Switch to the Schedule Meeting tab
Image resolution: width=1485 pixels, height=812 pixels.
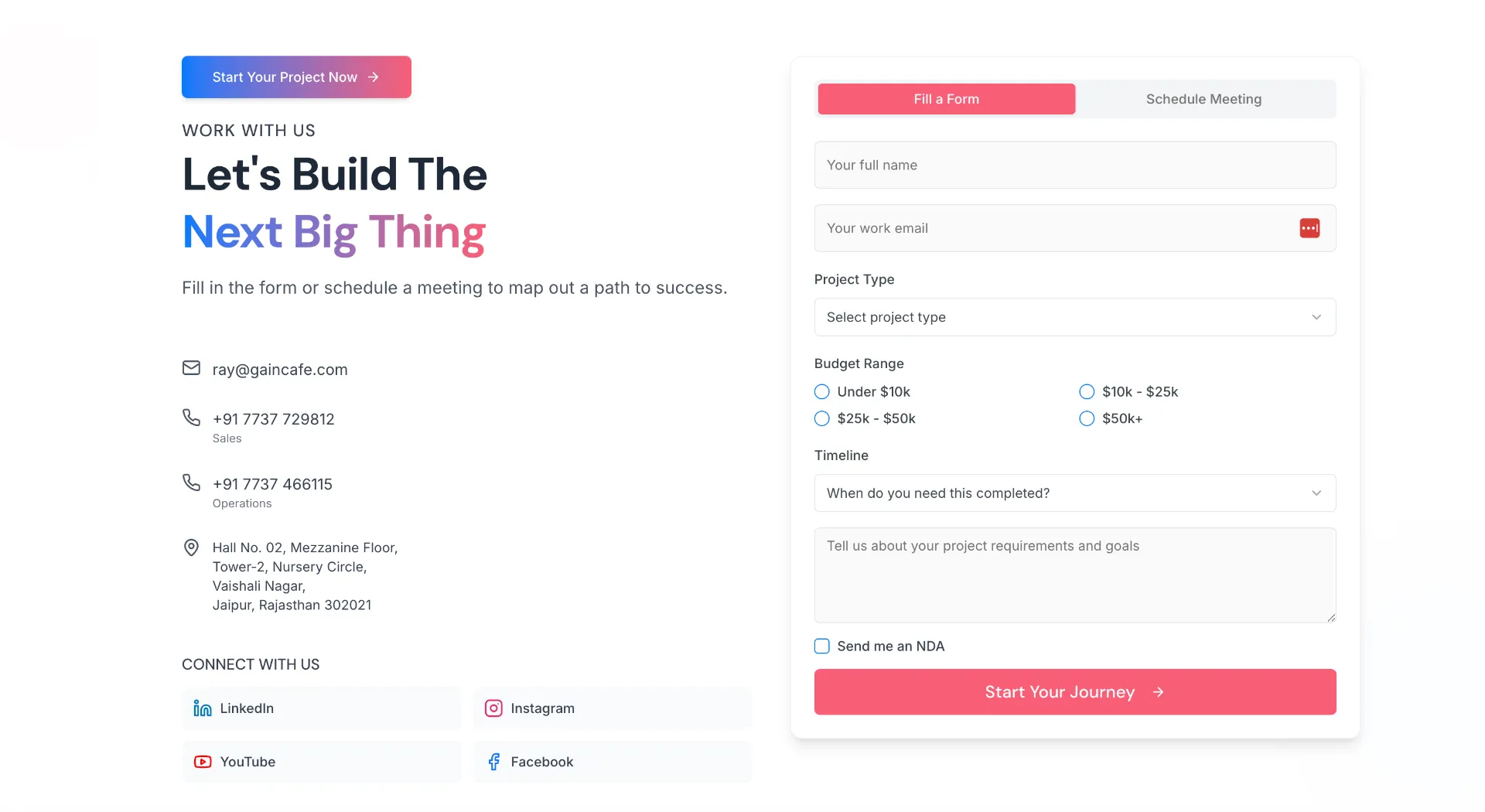1203,99
